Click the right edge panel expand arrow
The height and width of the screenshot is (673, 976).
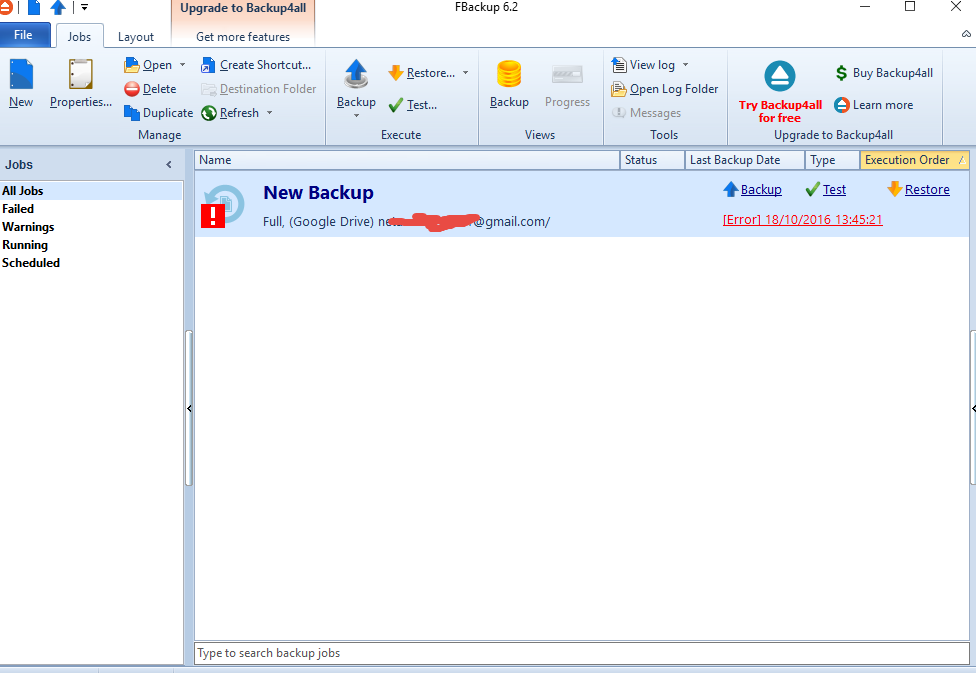(x=973, y=408)
